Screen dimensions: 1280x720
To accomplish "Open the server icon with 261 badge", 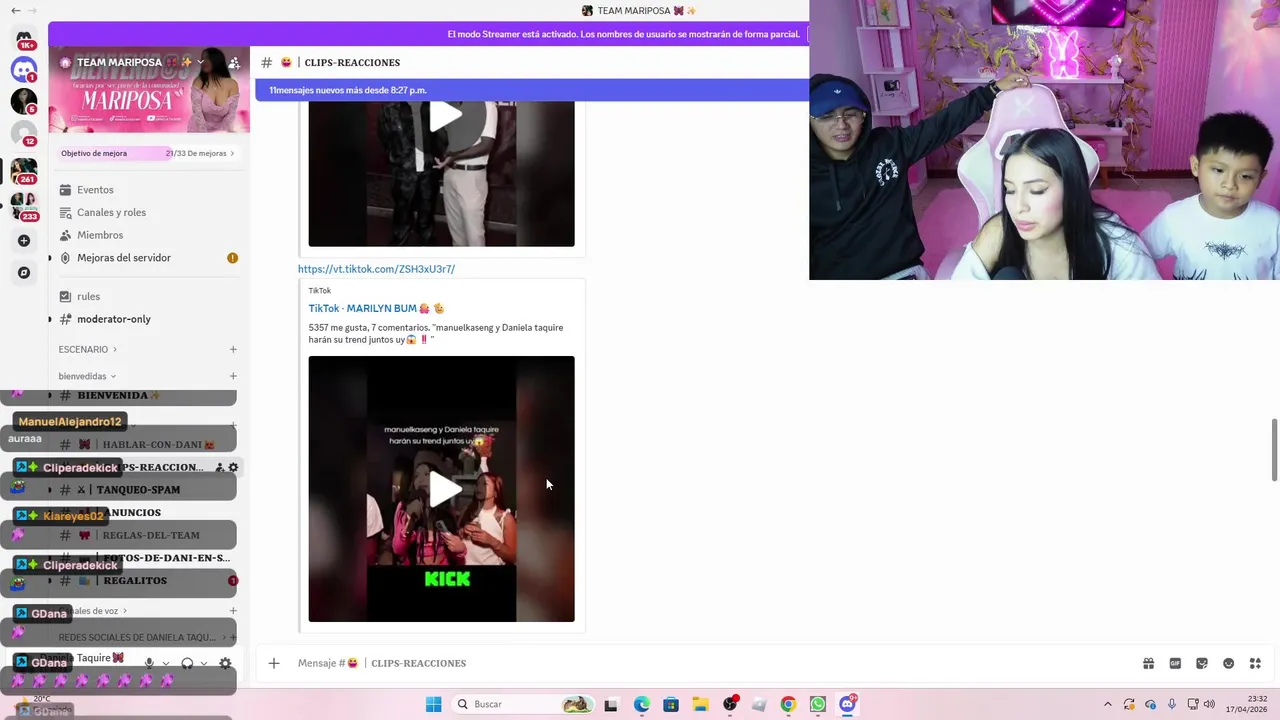I will pyautogui.click(x=24, y=171).
